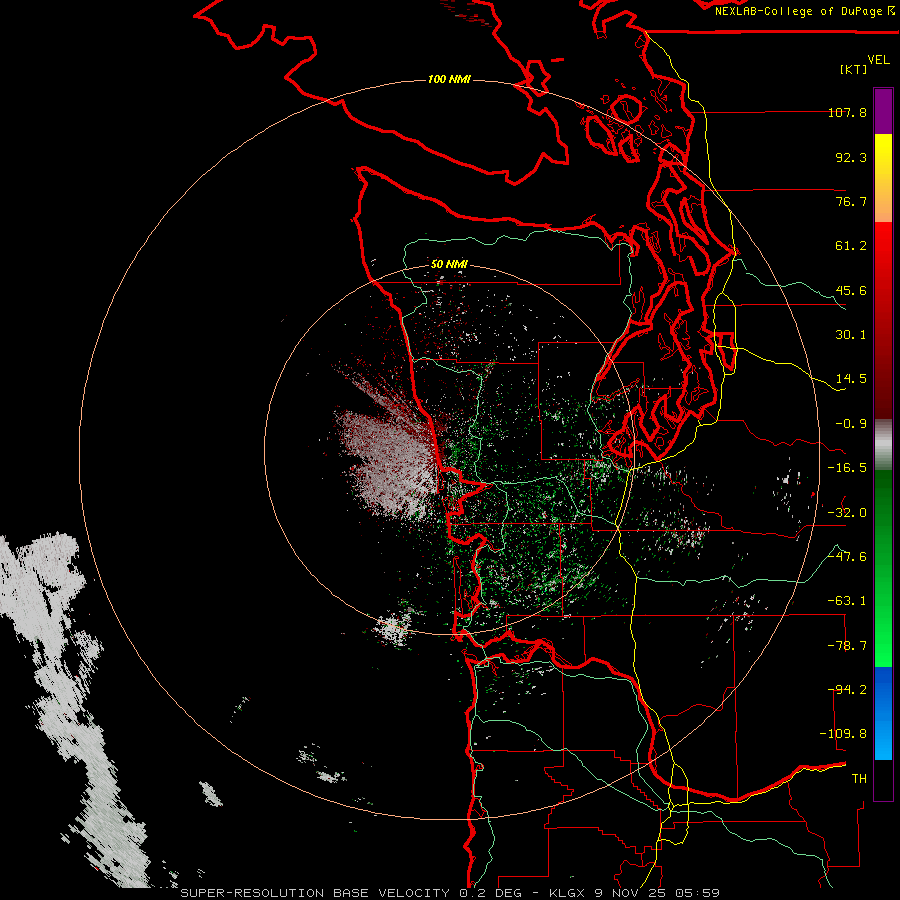Click the 45.6 velocity scale value
The height and width of the screenshot is (900, 900).
point(851,290)
